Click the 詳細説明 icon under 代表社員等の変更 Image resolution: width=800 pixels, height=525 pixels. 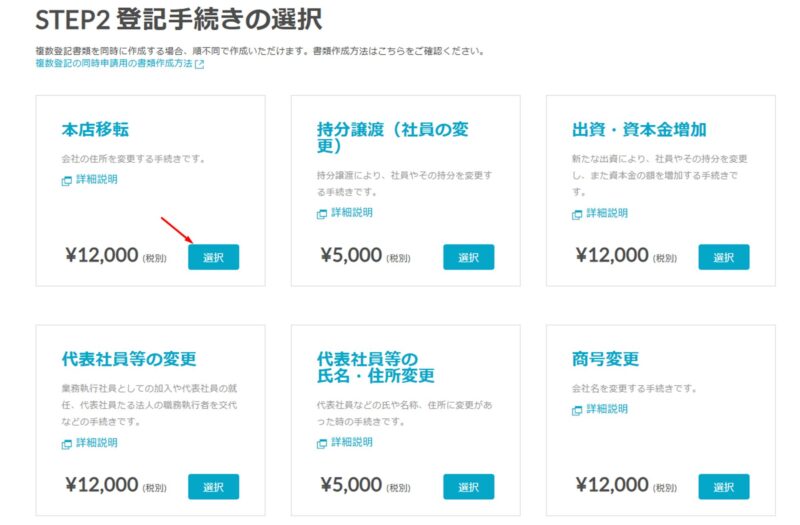(67, 444)
